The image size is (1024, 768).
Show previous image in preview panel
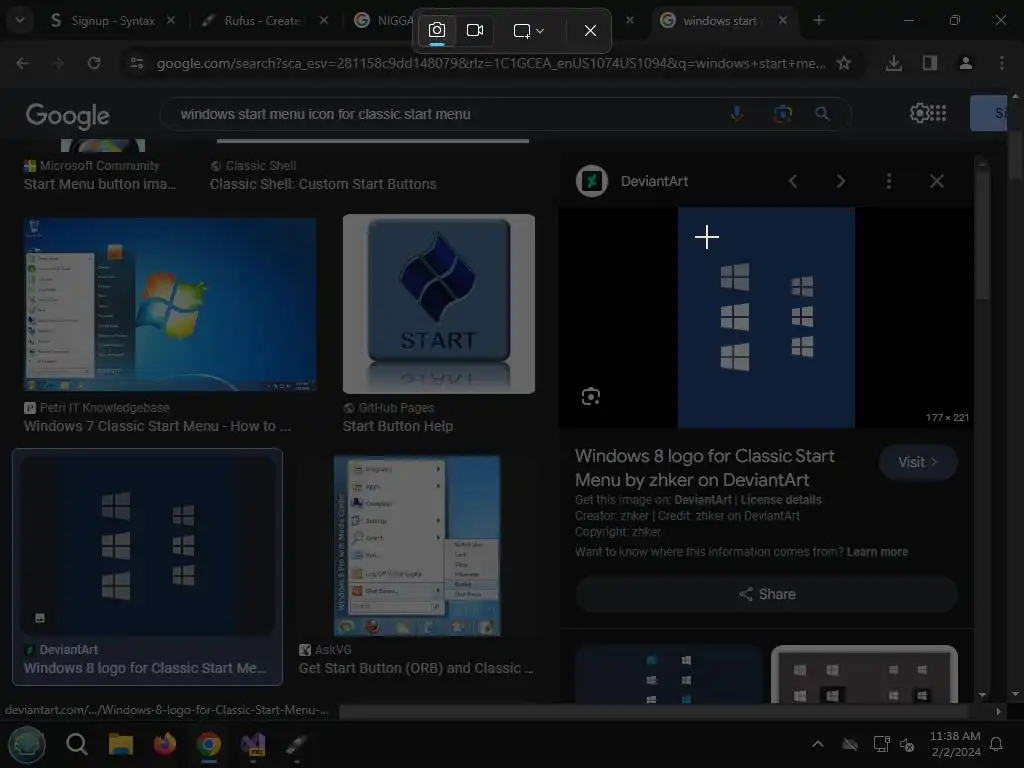(793, 181)
